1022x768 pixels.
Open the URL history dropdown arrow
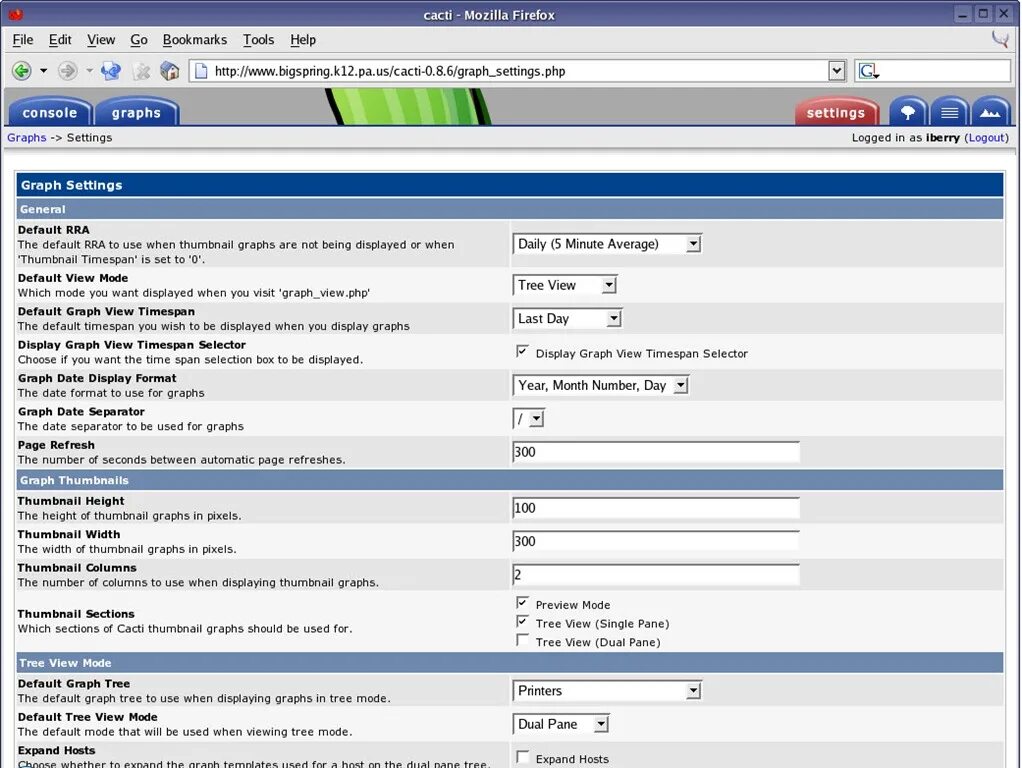click(x=836, y=70)
